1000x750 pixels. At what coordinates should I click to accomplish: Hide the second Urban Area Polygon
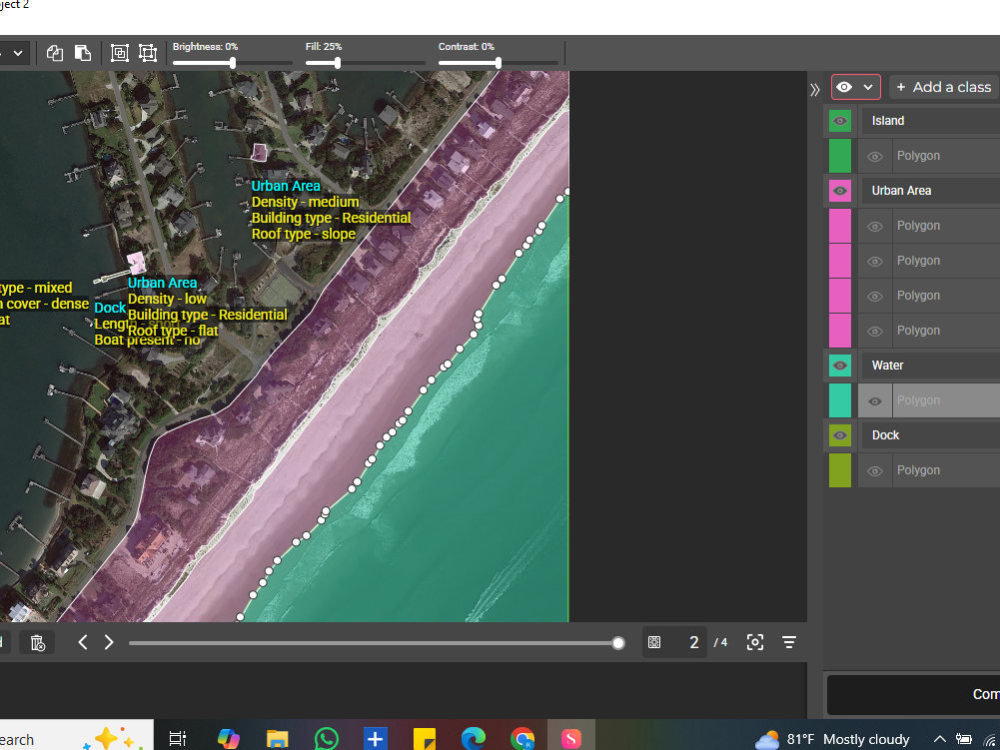875,261
